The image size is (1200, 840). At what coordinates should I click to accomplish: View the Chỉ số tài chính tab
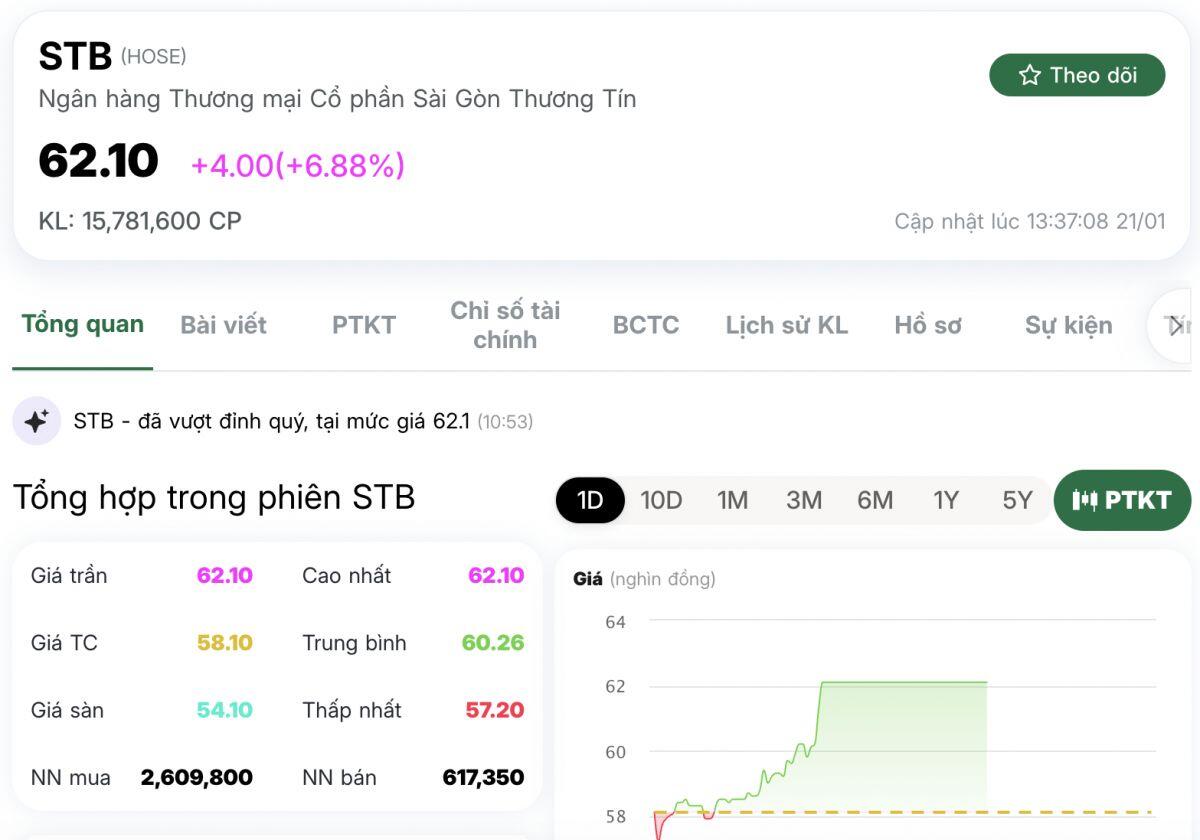point(506,325)
